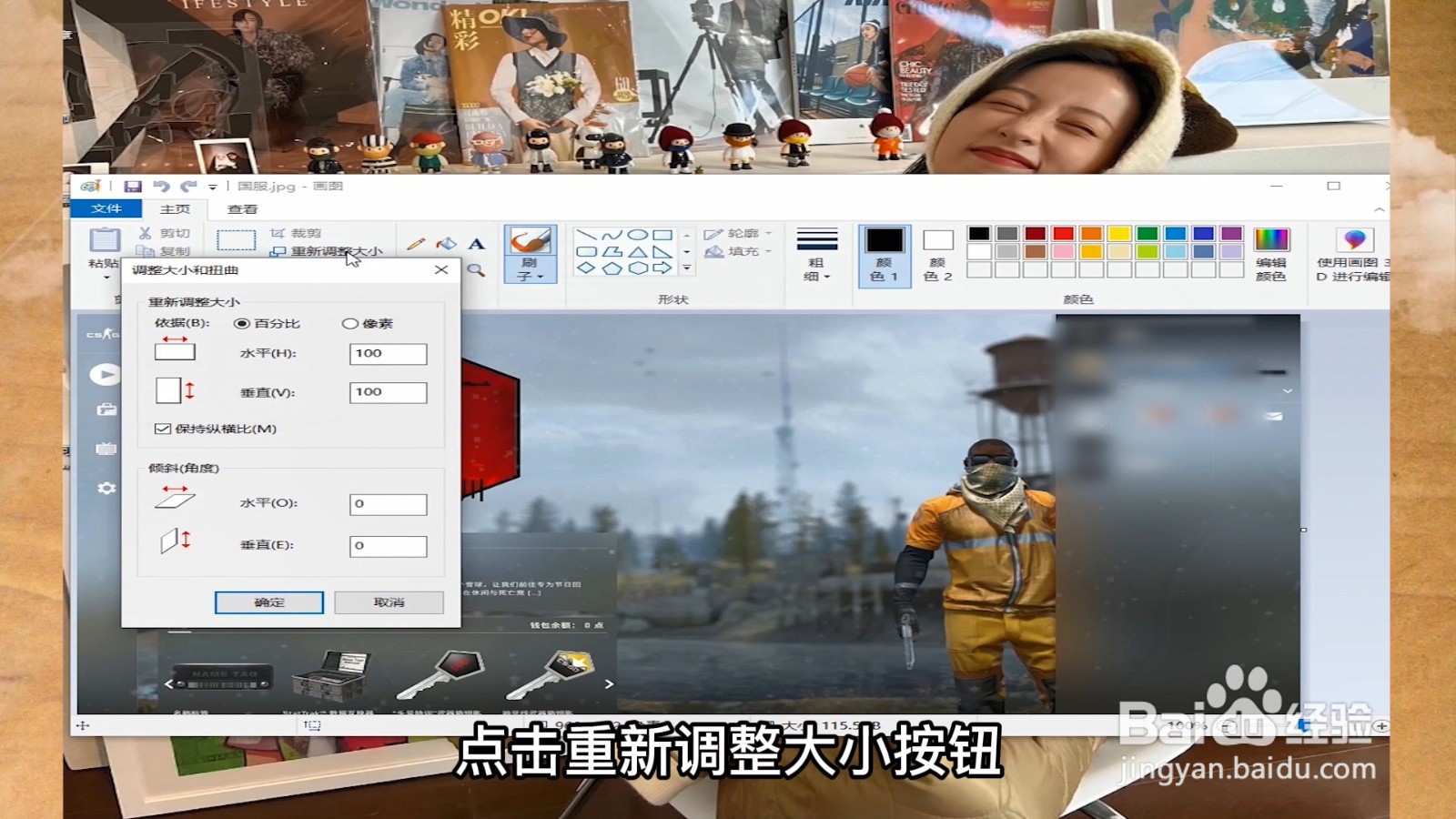
Task: Choose the straight Line shape
Action: [x=586, y=235]
